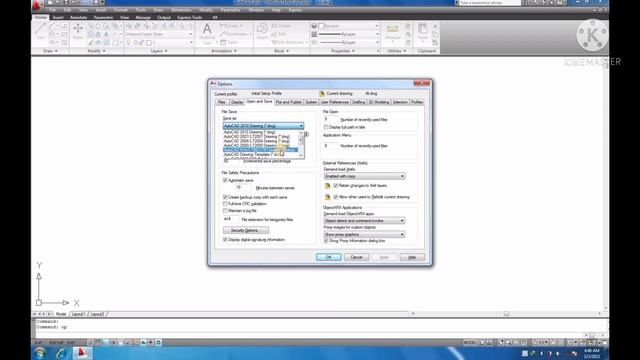640x360 pixels.
Task: Open the Manage ribbon tab
Action: [x=143, y=18]
